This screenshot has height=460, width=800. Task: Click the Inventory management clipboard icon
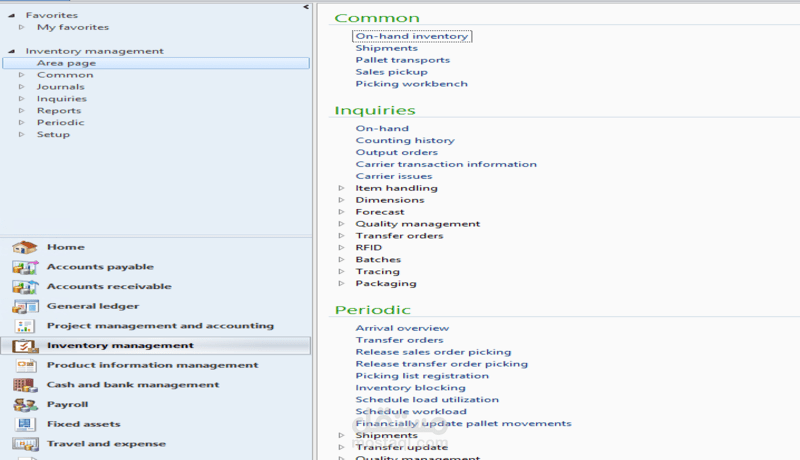(x=25, y=346)
